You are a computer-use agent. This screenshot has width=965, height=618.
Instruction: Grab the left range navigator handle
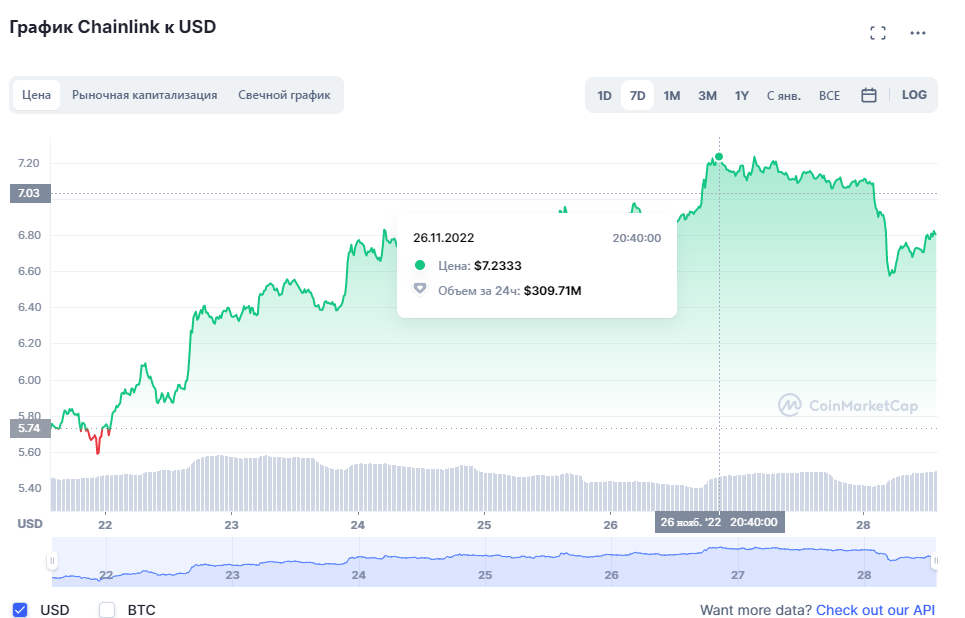pyautogui.click(x=52, y=561)
